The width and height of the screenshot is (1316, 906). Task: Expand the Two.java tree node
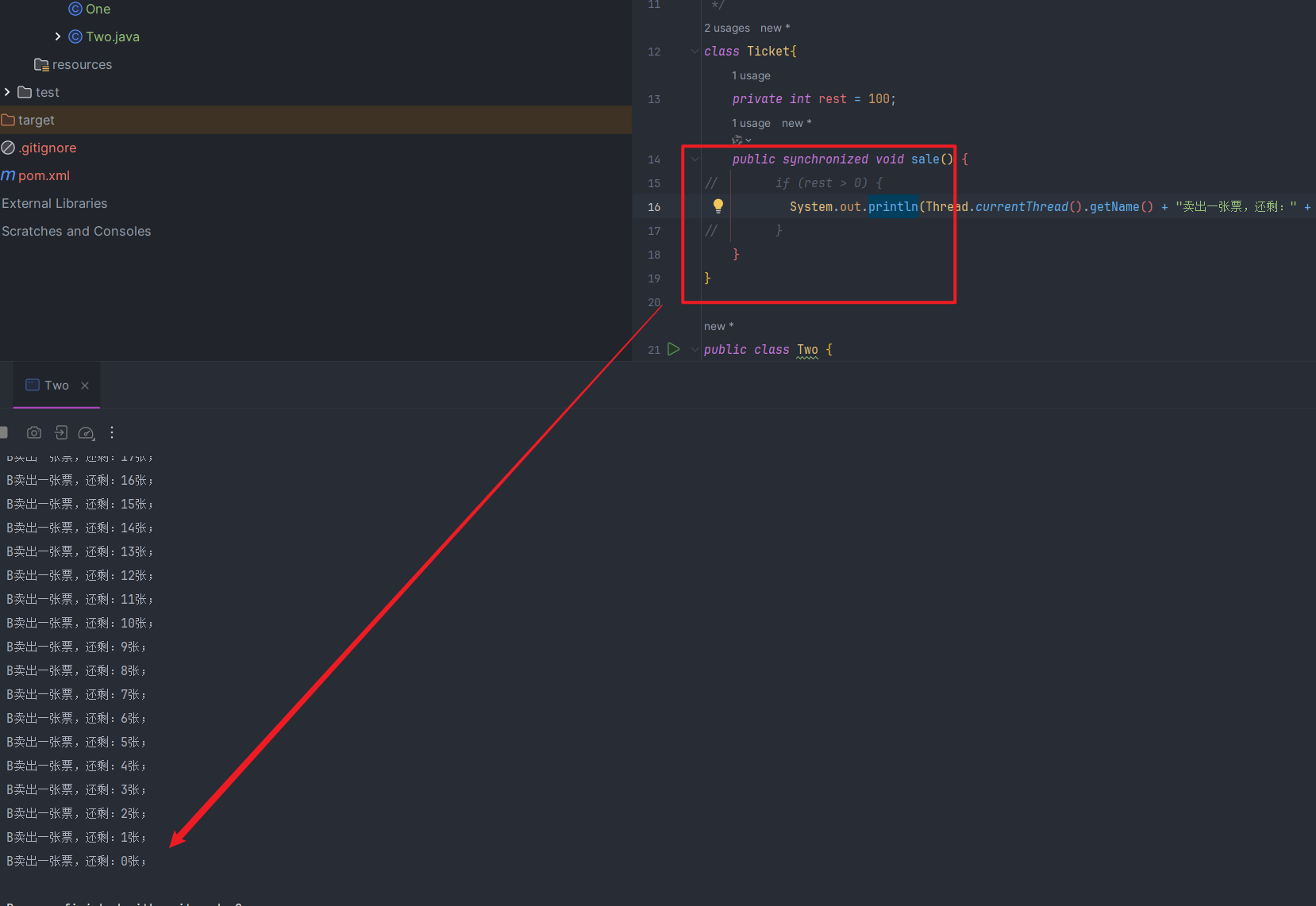(58, 36)
